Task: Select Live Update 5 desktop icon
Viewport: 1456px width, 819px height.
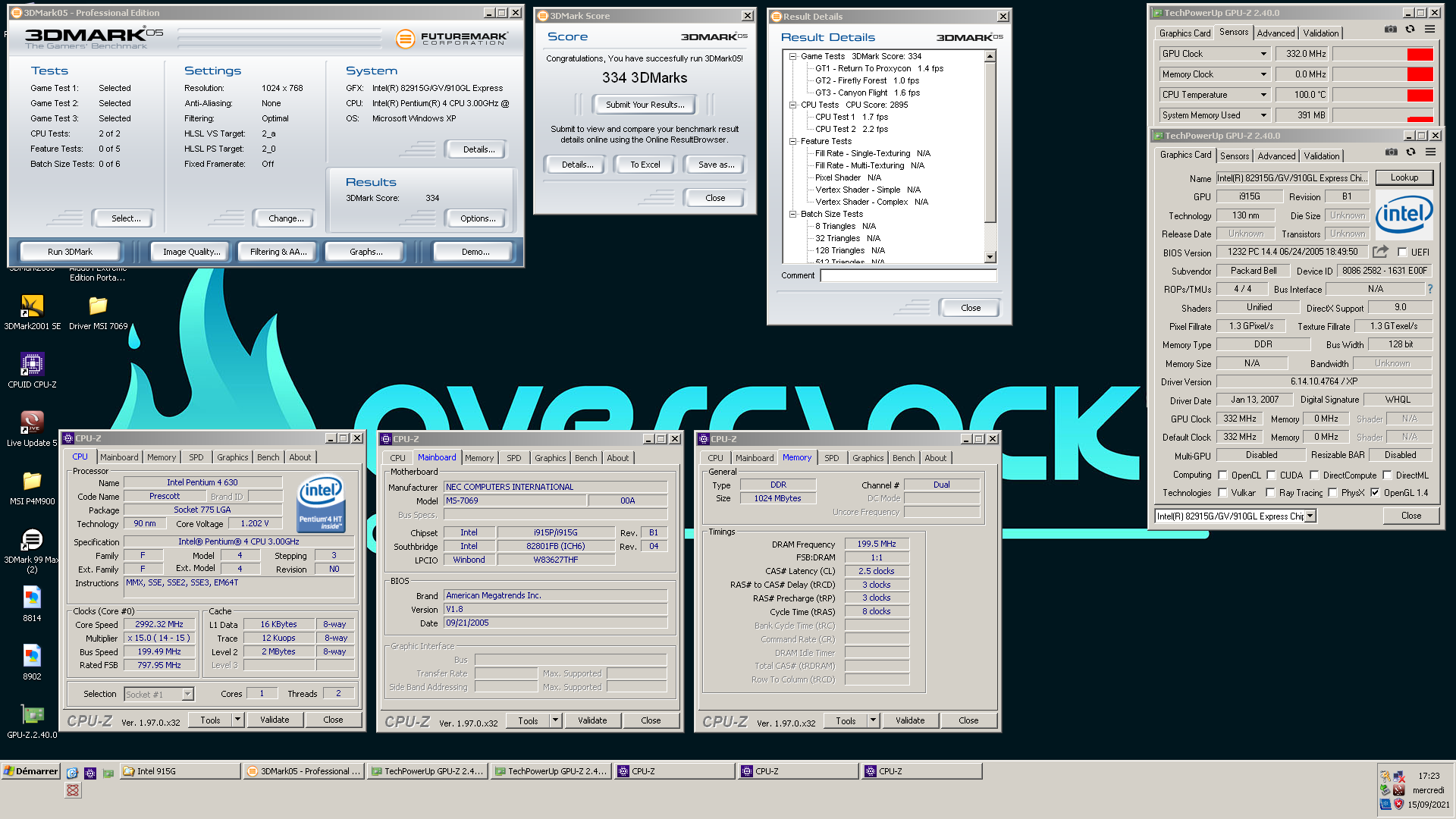Action: pyautogui.click(x=32, y=429)
